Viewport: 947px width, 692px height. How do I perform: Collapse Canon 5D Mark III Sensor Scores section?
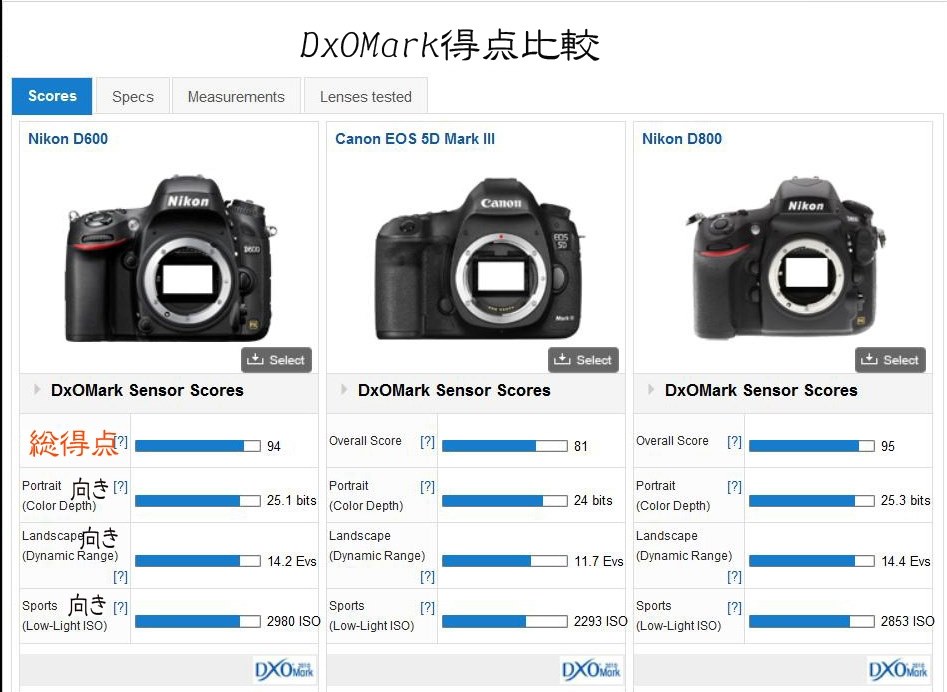coord(344,389)
